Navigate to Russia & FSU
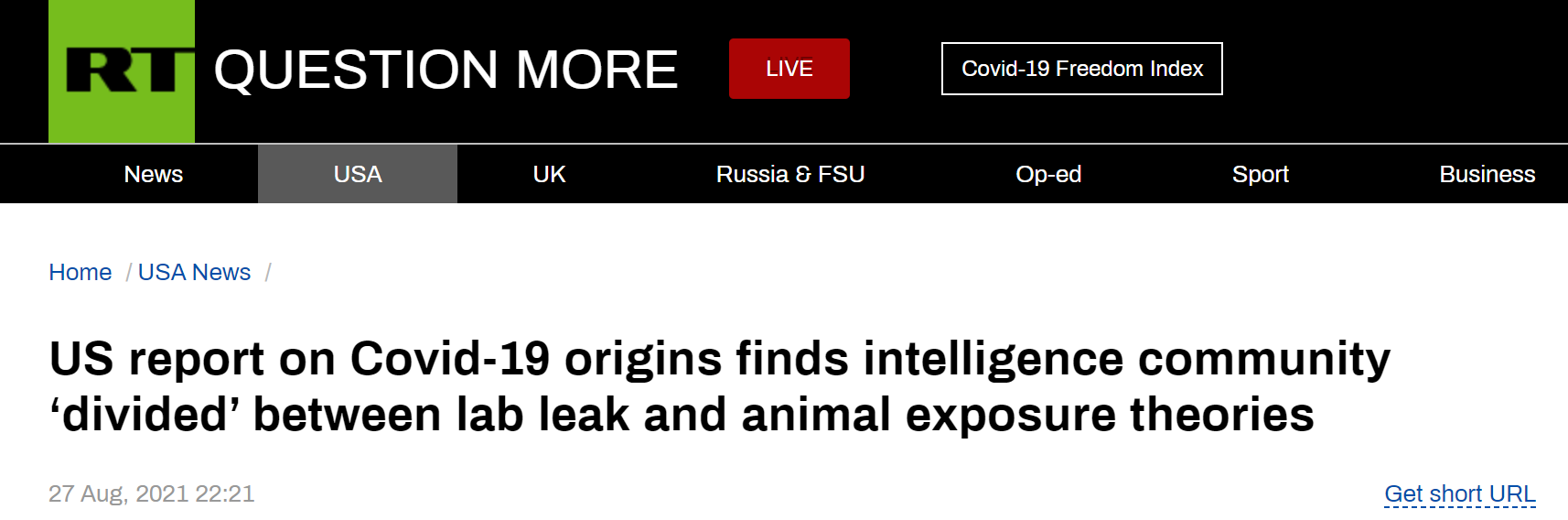The width and height of the screenshot is (1568, 520). pyautogui.click(x=790, y=174)
